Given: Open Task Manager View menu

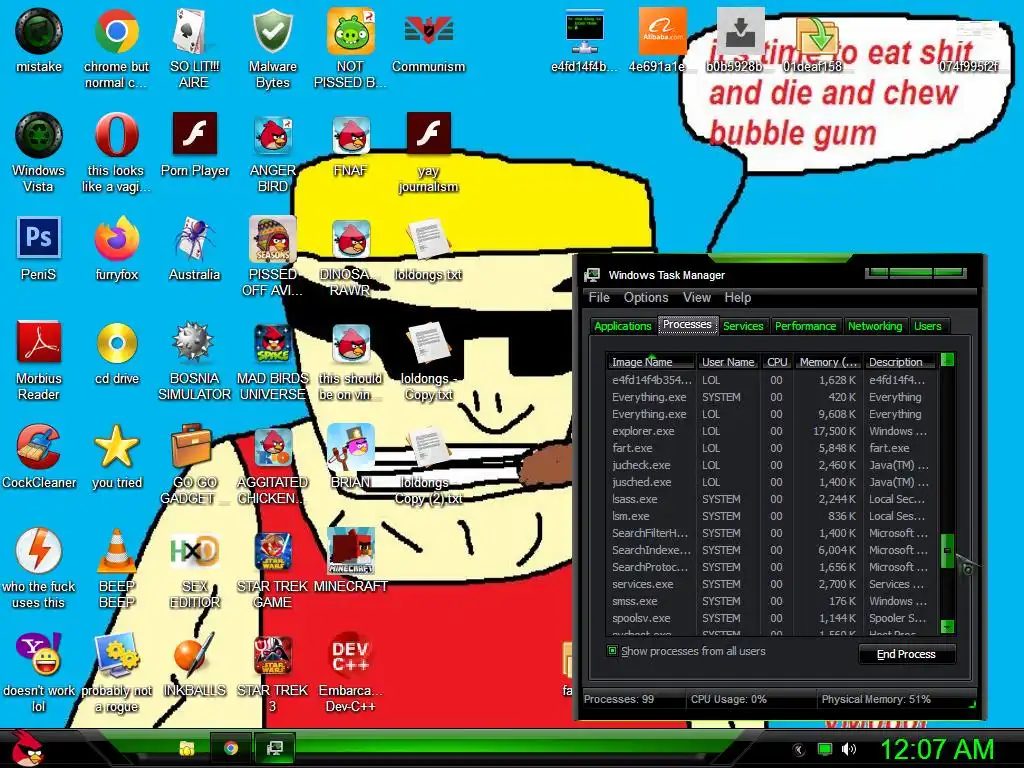Looking at the screenshot, I should [x=697, y=297].
